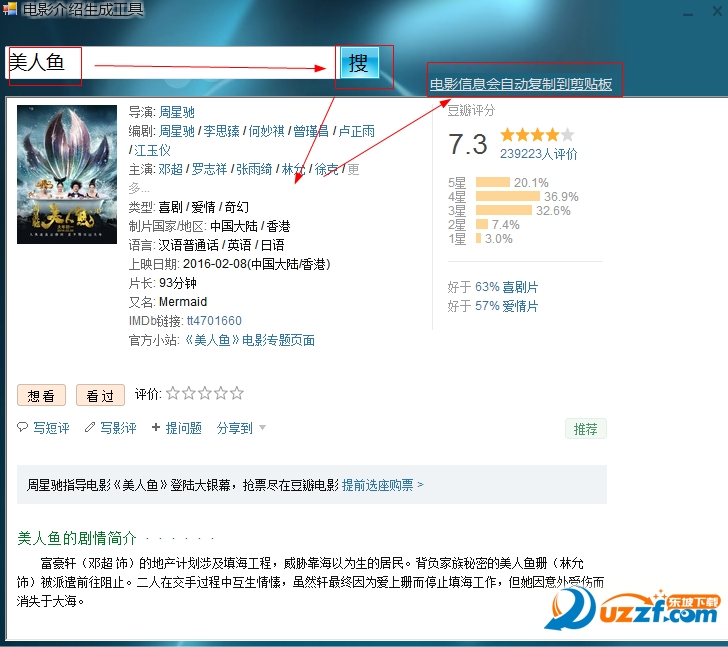Open the 63% 喜剧片 comparison link
This screenshot has width=728, height=647.
(507, 287)
